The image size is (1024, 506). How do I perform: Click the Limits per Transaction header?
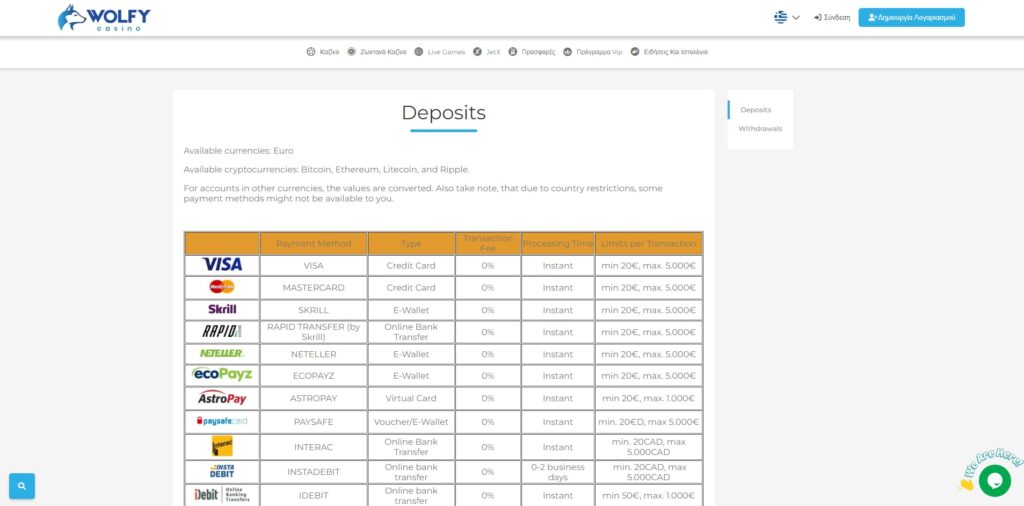[x=648, y=244]
